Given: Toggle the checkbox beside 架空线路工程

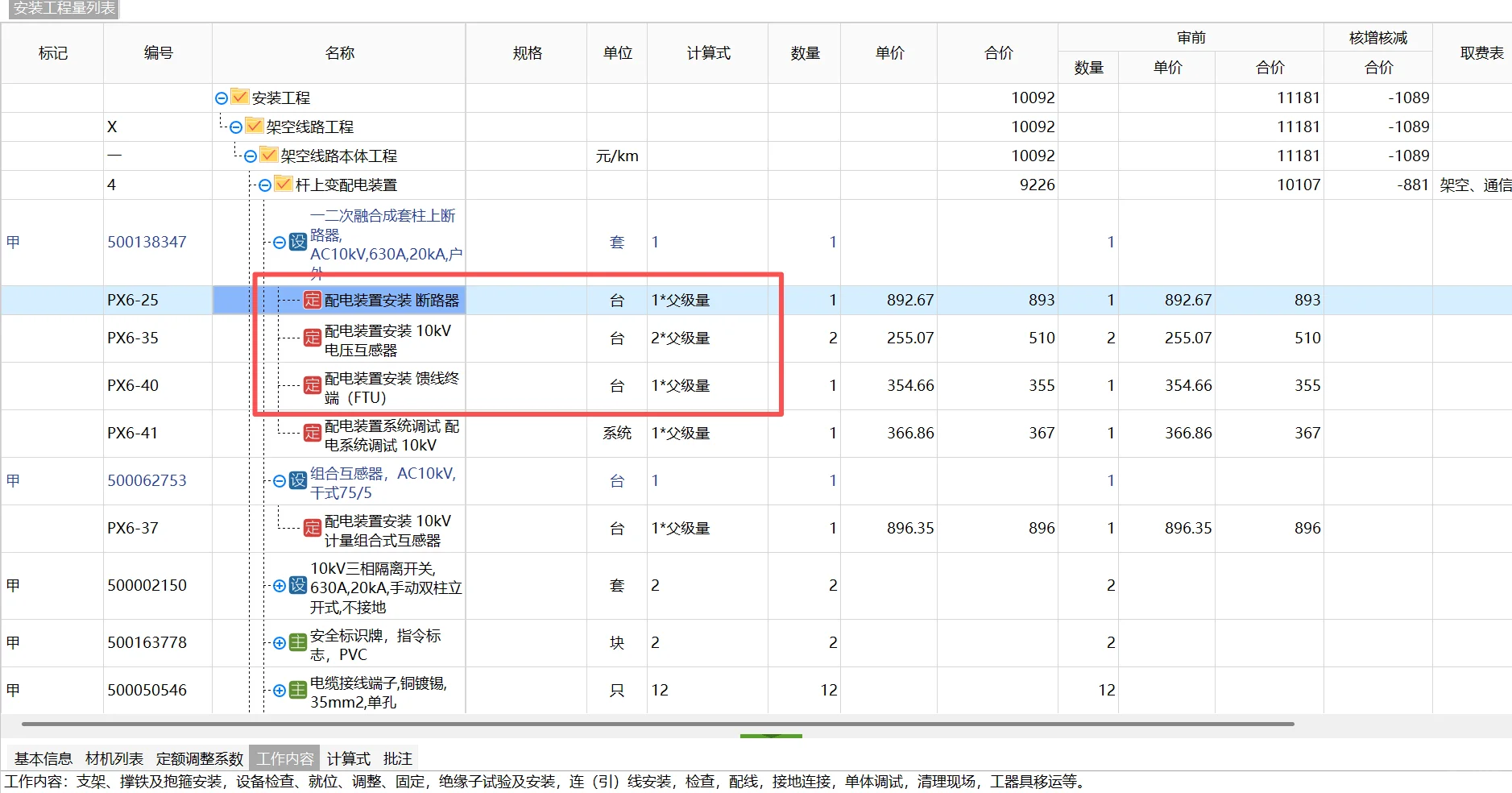Looking at the screenshot, I should [x=255, y=127].
